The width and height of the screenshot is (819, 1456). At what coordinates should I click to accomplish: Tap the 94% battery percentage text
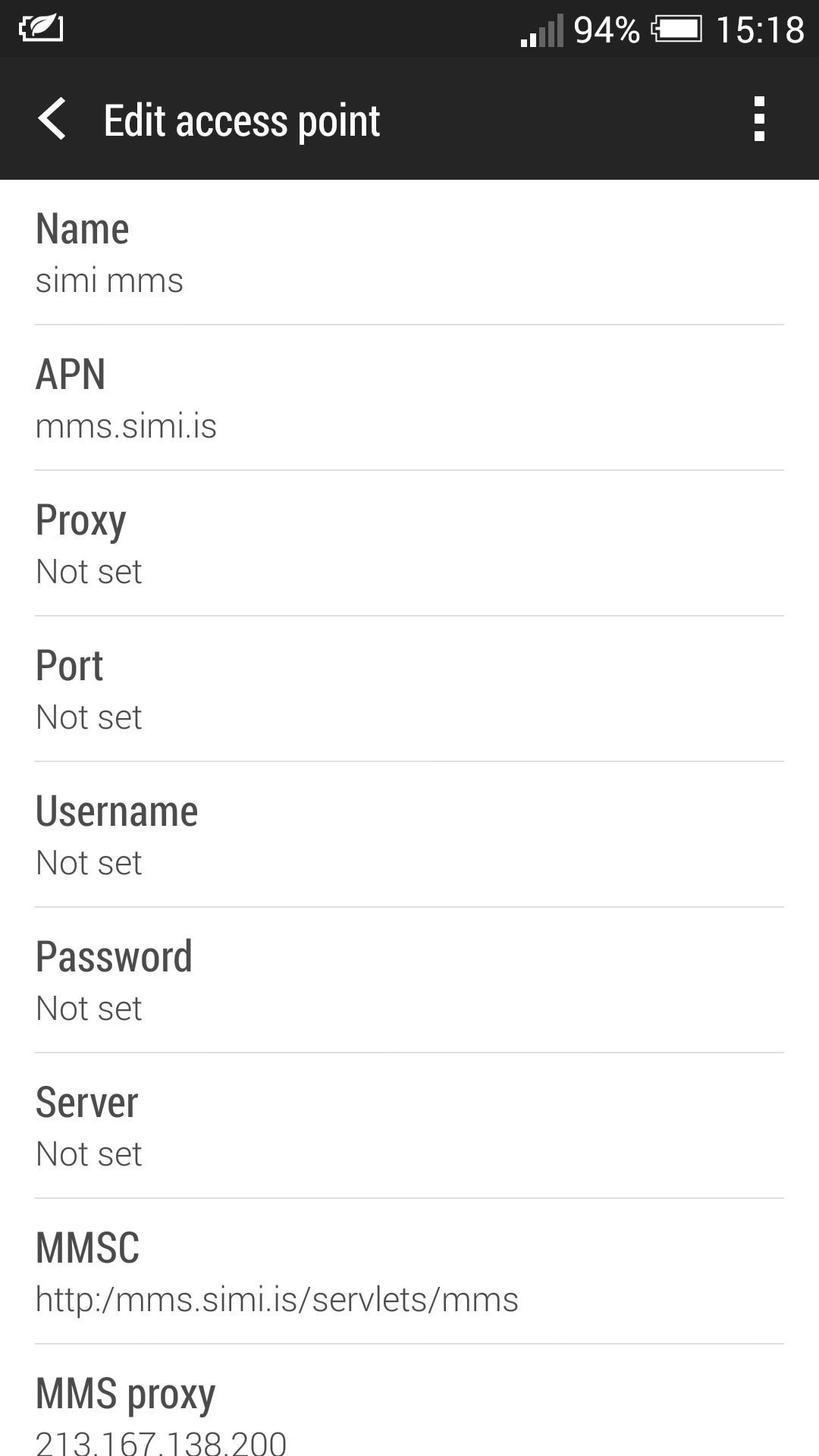click(607, 30)
